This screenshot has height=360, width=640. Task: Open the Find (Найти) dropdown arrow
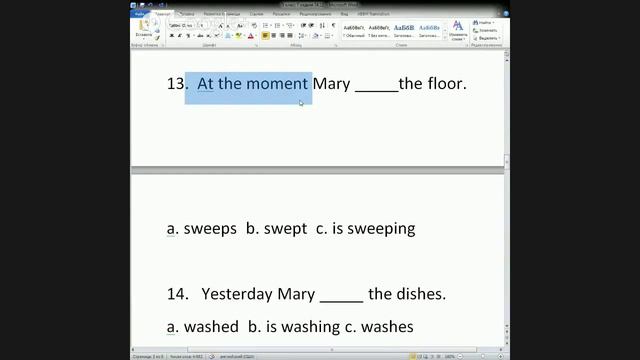pos(493,22)
